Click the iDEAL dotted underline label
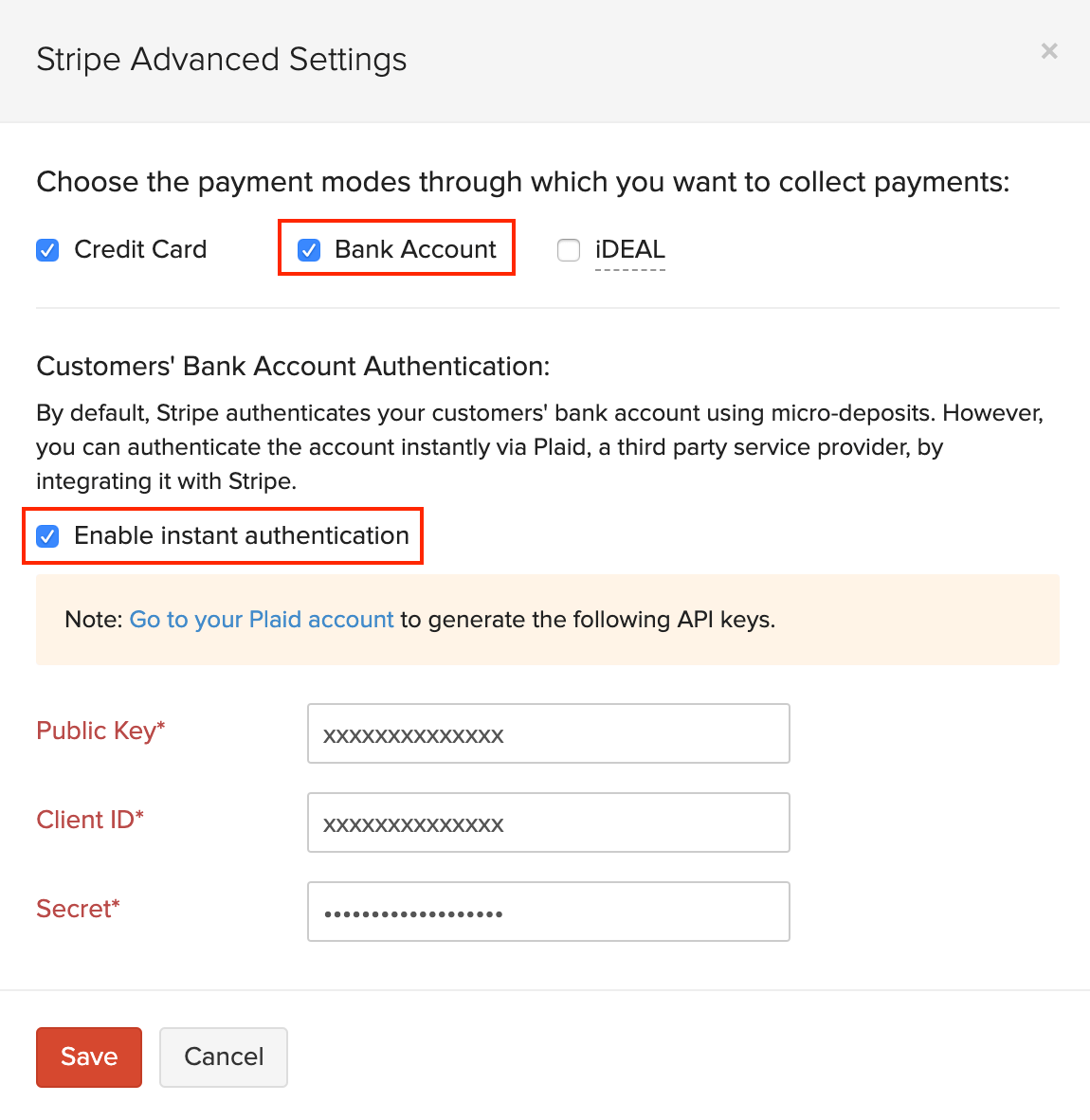This screenshot has width=1090, height=1120. [629, 249]
